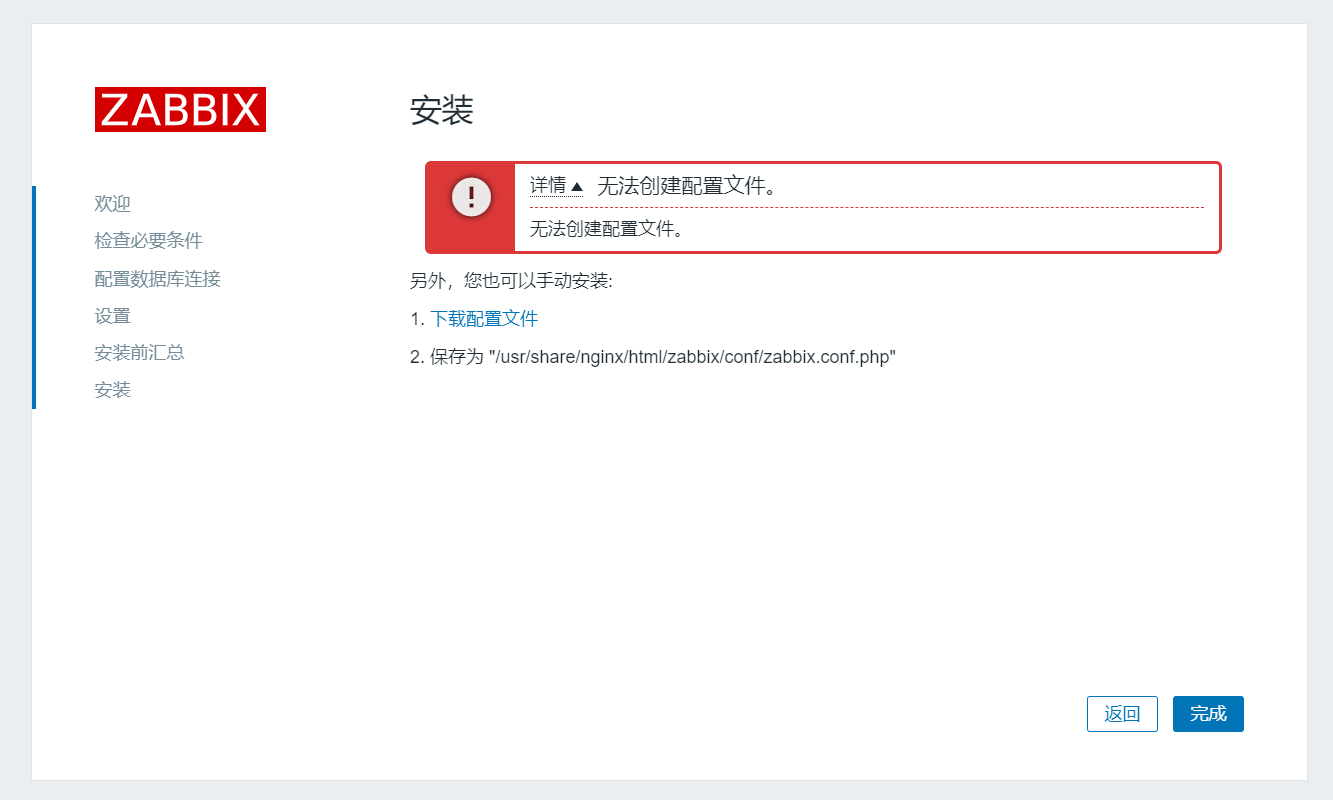Click the red error exclamation icon
1333x800 pixels.
click(x=471, y=195)
